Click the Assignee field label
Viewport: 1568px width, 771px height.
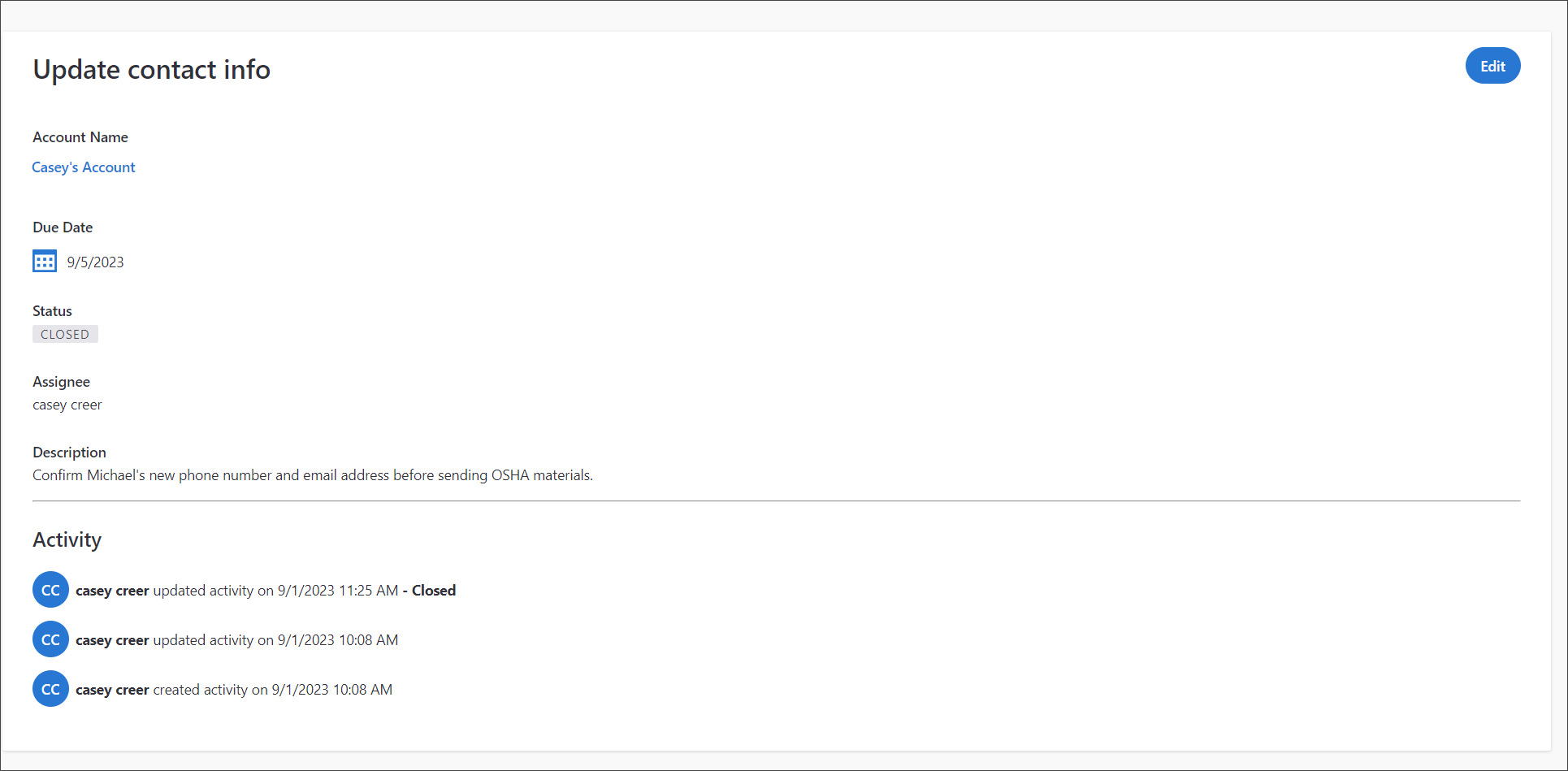(61, 382)
